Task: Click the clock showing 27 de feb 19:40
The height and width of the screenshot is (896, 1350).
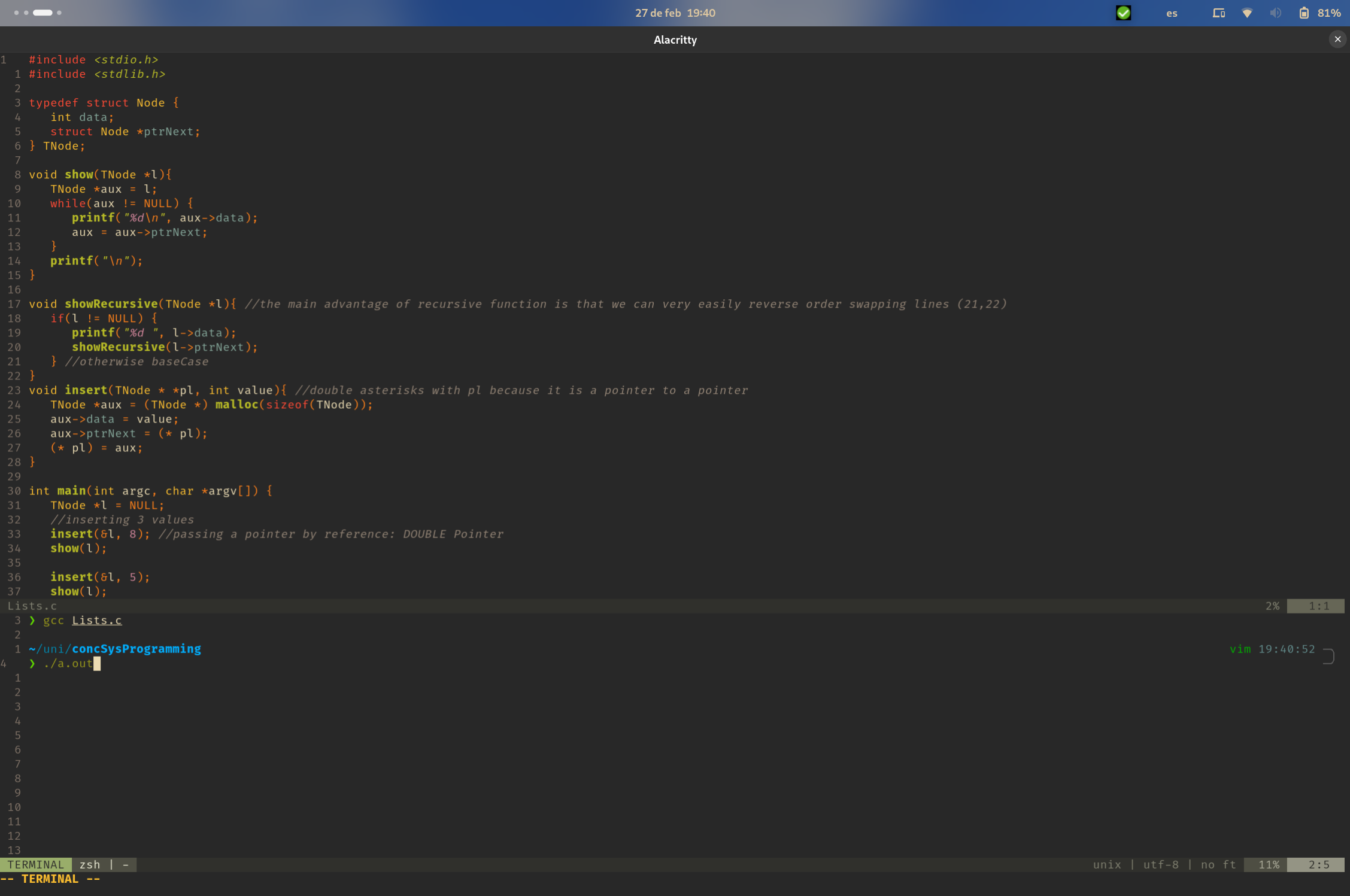Action: point(675,13)
